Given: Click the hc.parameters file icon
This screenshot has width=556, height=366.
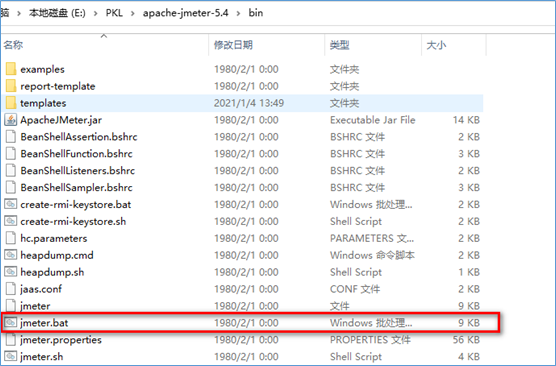Looking at the screenshot, I should 11,238.
